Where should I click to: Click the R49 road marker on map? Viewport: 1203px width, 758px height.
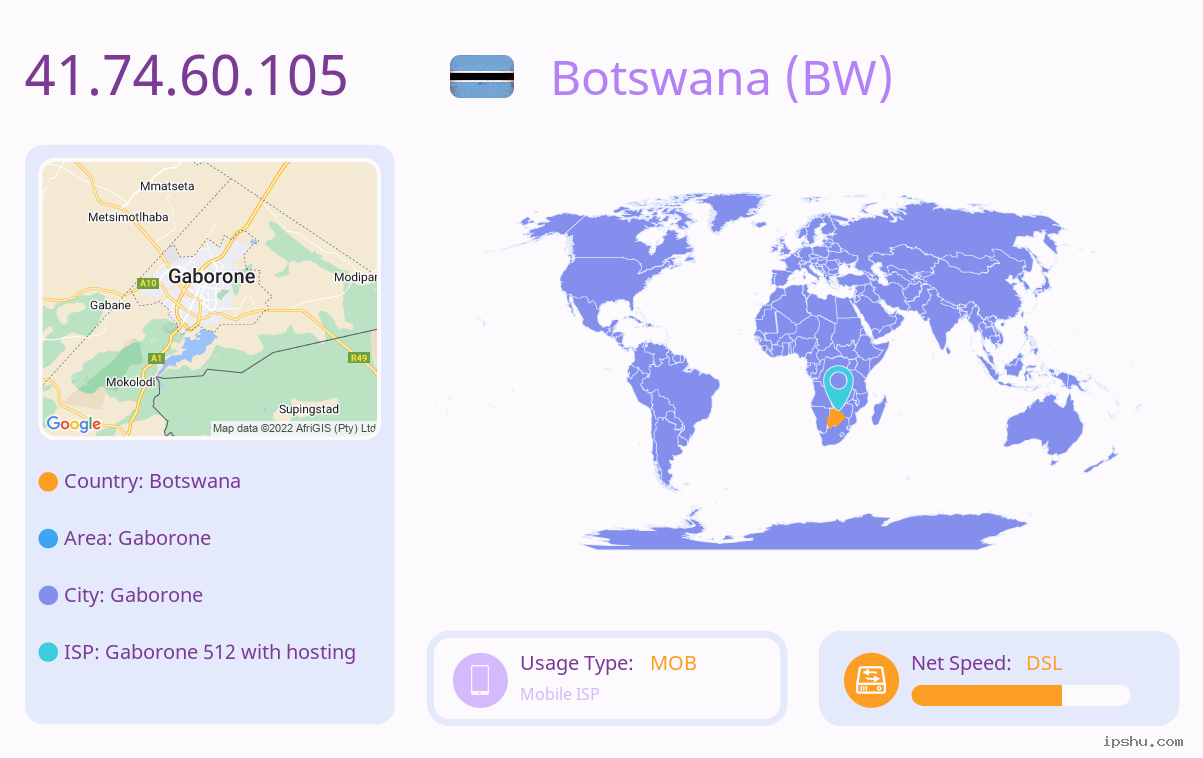359,357
